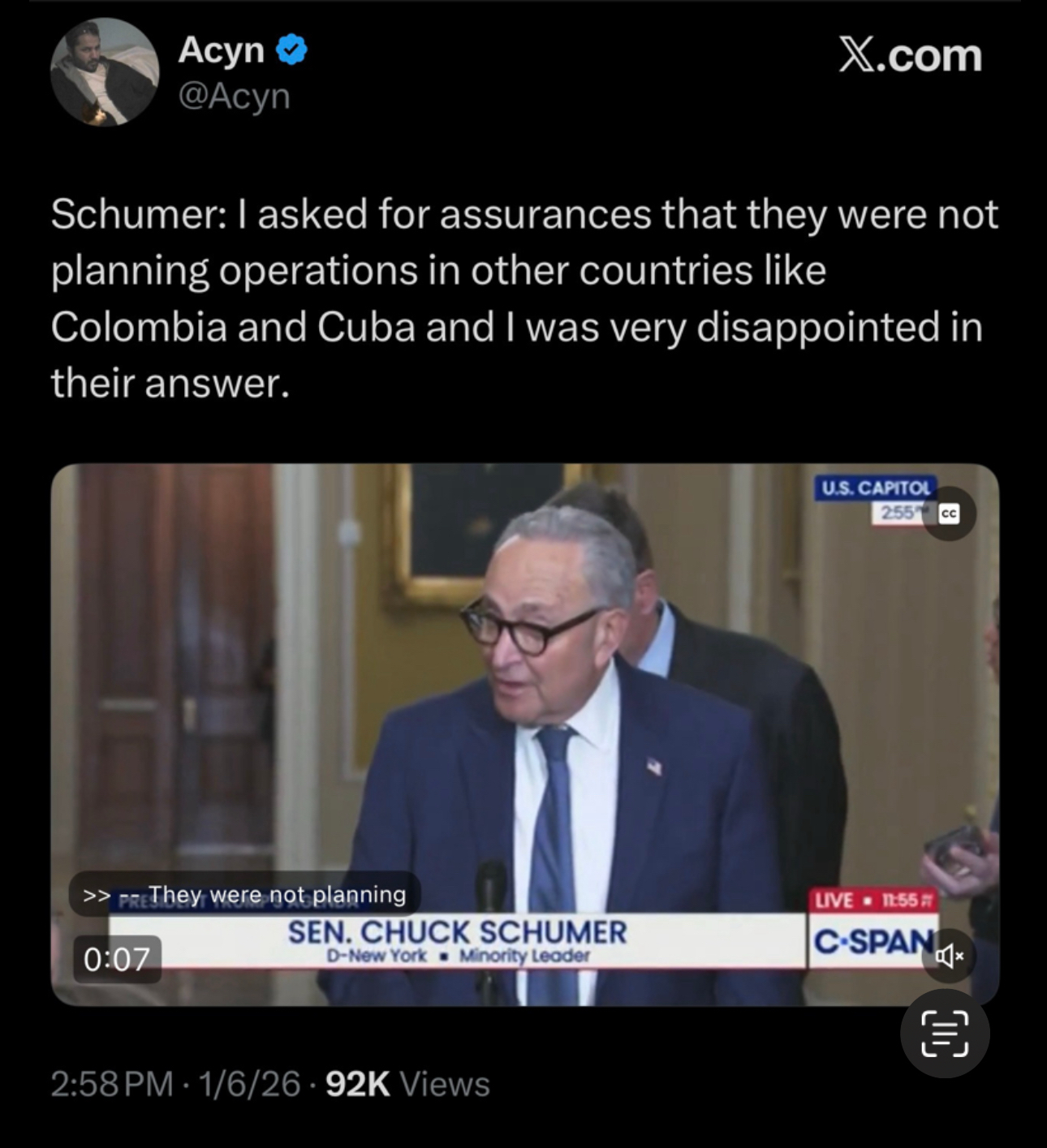The height and width of the screenshot is (1148, 1047).
Task: Play the Schumer video clip
Action: [524, 734]
